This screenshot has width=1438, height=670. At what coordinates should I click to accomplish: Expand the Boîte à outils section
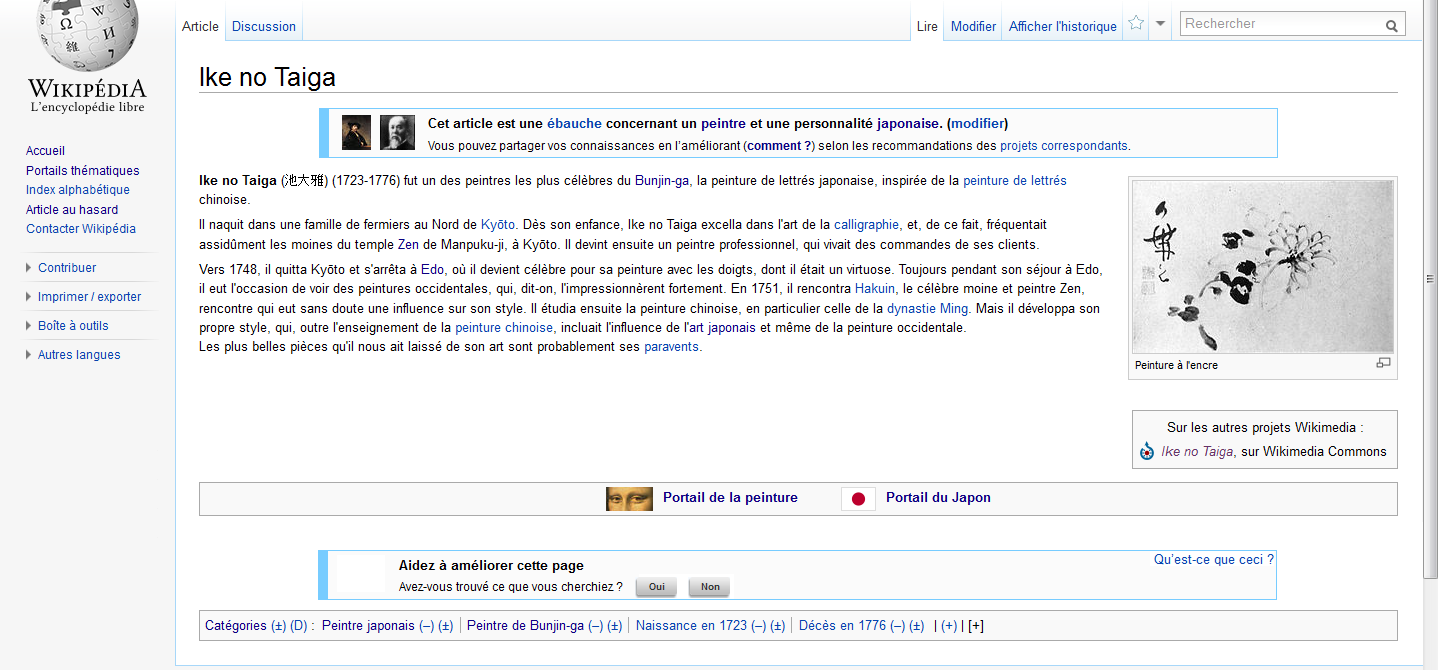pyautogui.click(x=73, y=326)
